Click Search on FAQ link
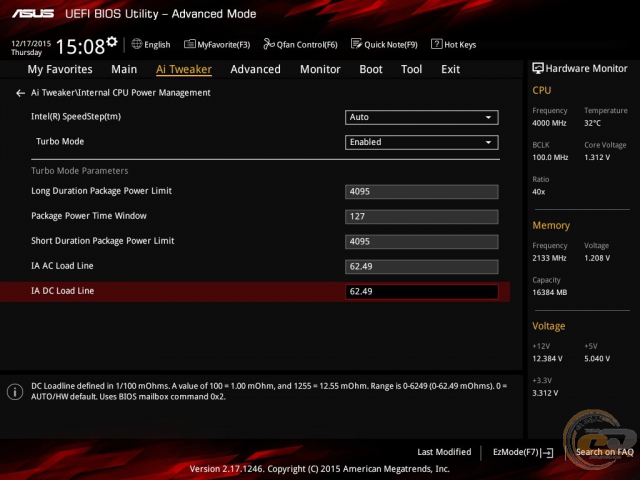Viewport: 640px width, 480px height. 604,452
